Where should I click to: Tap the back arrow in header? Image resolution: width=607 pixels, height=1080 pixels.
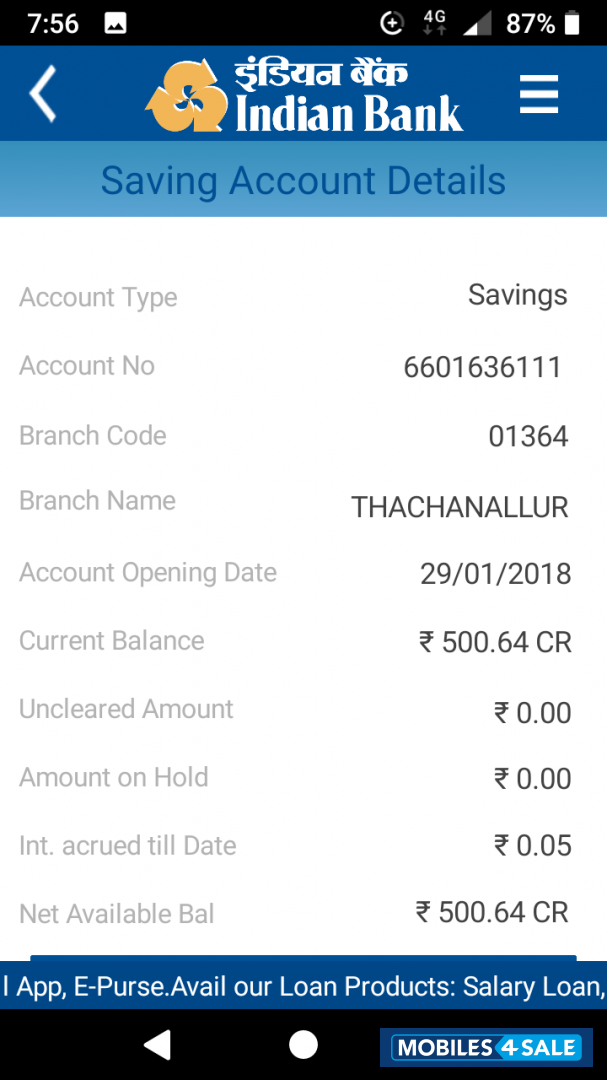coord(42,94)
